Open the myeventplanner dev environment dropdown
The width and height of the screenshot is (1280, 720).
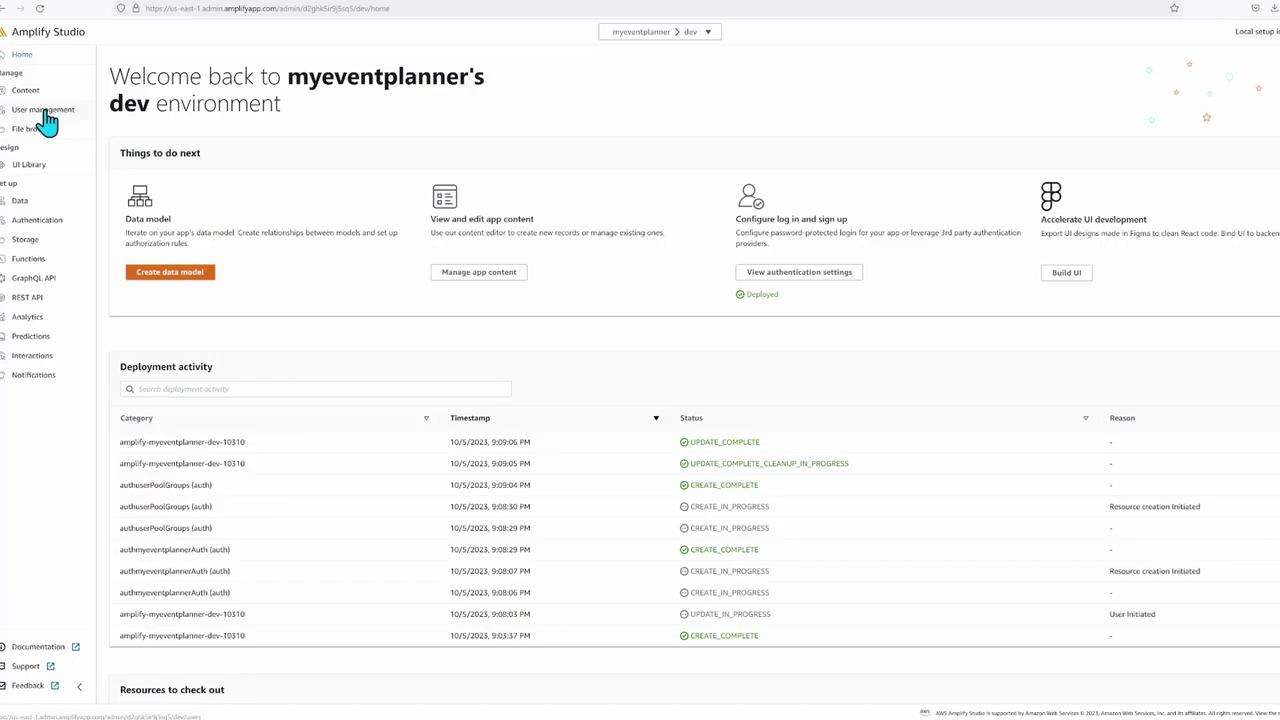point(660,32)
